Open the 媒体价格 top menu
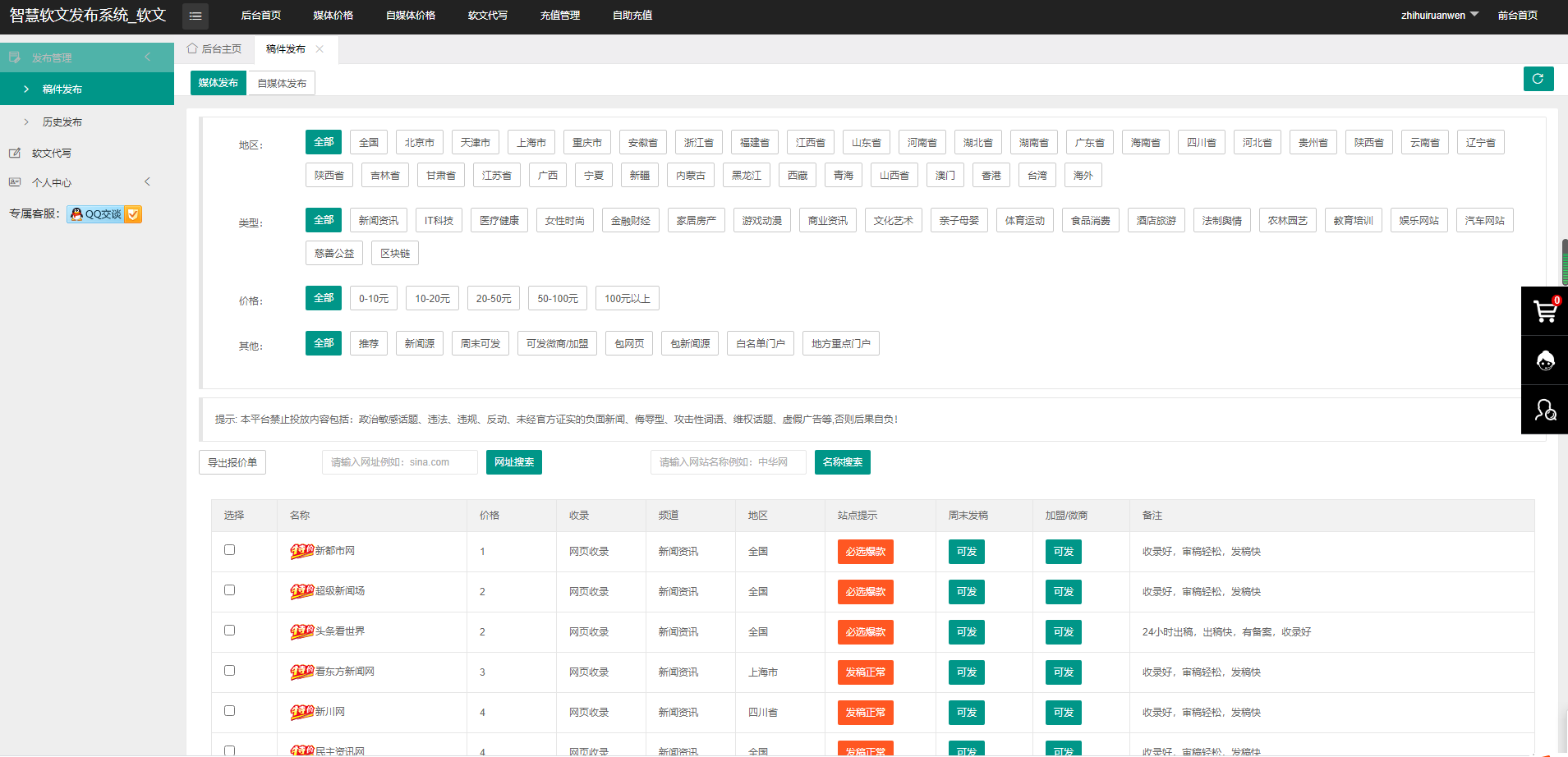The width and height of the screenshot is (1568, 757). 333,16
